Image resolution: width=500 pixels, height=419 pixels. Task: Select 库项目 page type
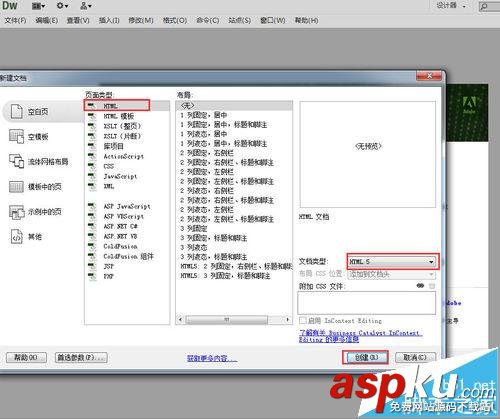[x=113, y=146]
